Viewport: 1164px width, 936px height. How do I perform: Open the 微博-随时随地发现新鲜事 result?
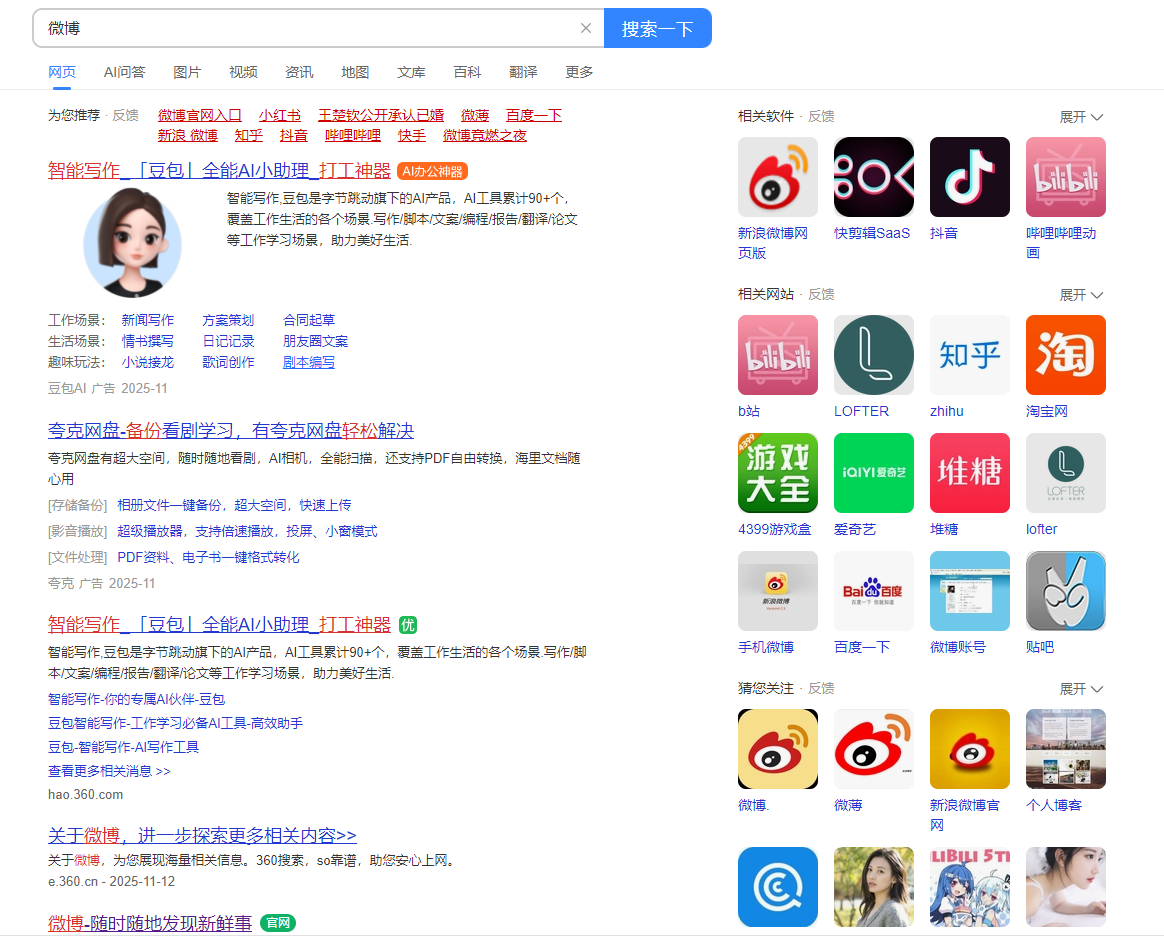(150, 923)
